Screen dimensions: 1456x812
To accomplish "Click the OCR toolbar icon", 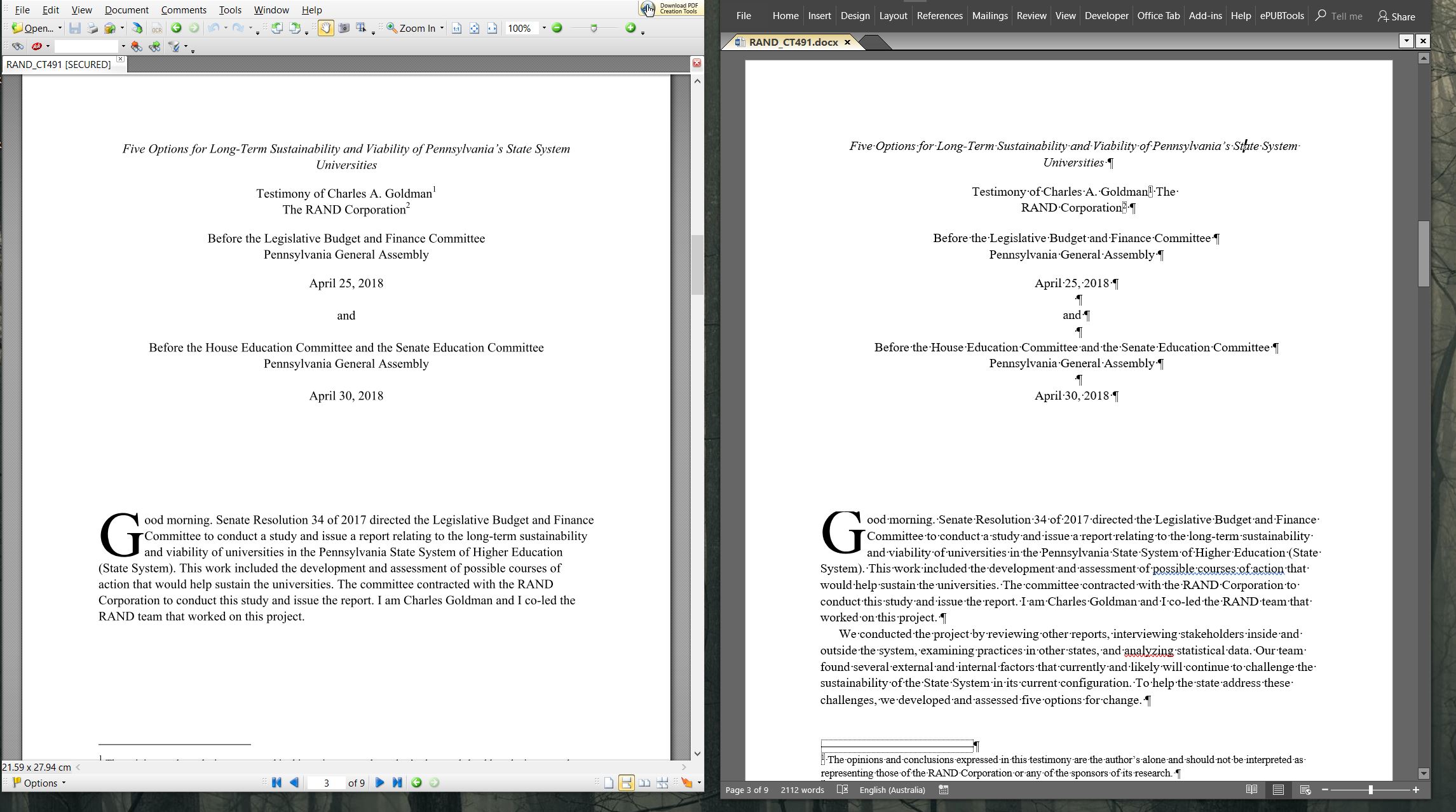I will coord(156,29).
